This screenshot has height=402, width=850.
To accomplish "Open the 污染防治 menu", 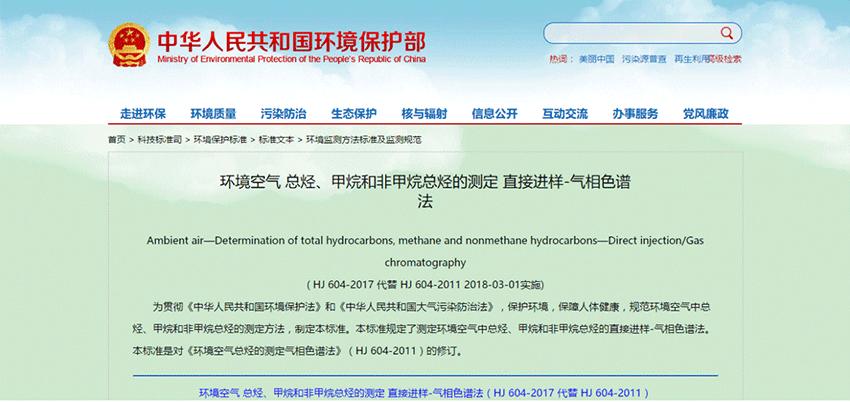I will pyautogui.click(x=284, y=114).
